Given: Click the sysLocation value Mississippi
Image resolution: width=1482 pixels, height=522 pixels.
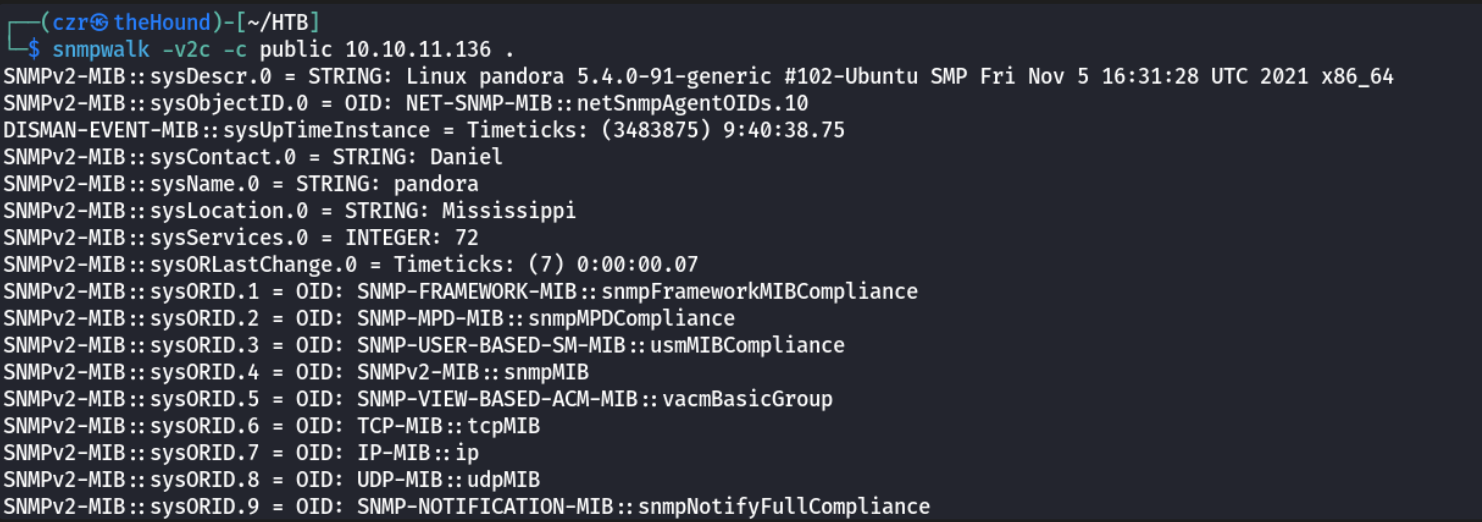Looking at the screenshot, I should coord(509,211).
